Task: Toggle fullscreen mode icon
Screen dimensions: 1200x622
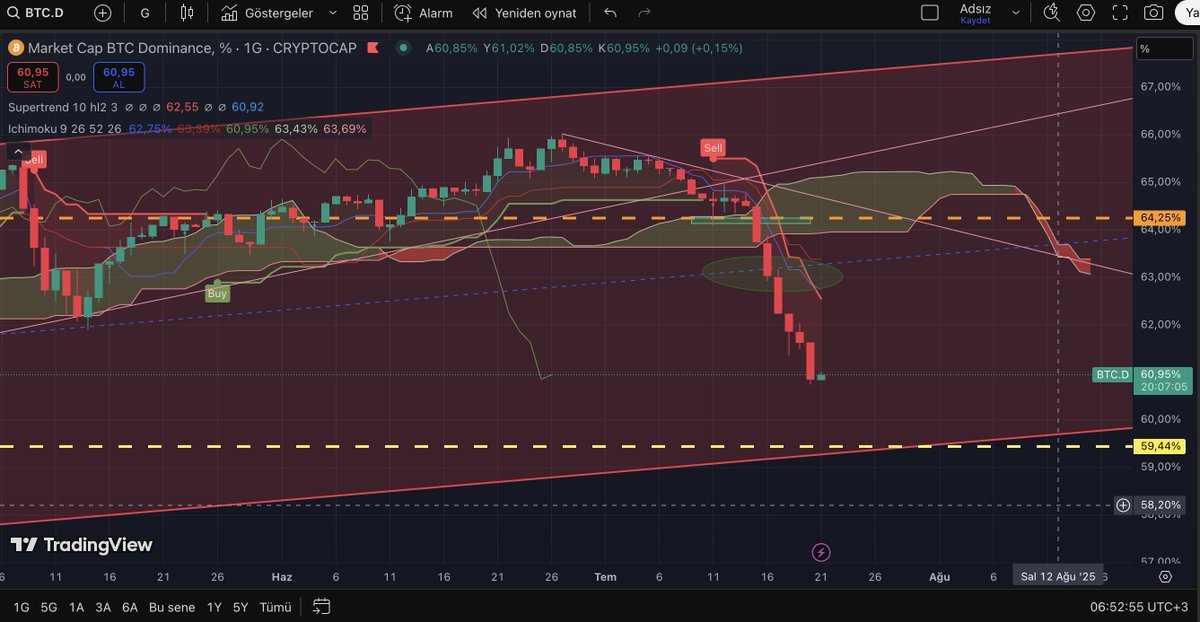Action: (1120, 13)
